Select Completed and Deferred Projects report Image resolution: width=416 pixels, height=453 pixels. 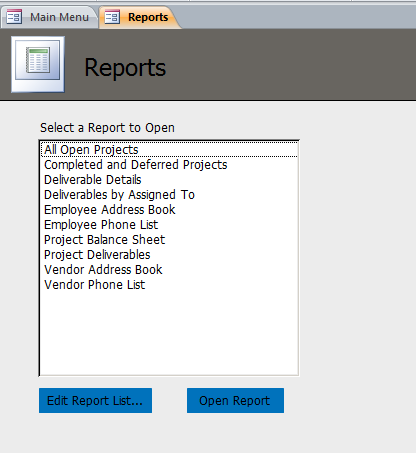pos(169,165)
